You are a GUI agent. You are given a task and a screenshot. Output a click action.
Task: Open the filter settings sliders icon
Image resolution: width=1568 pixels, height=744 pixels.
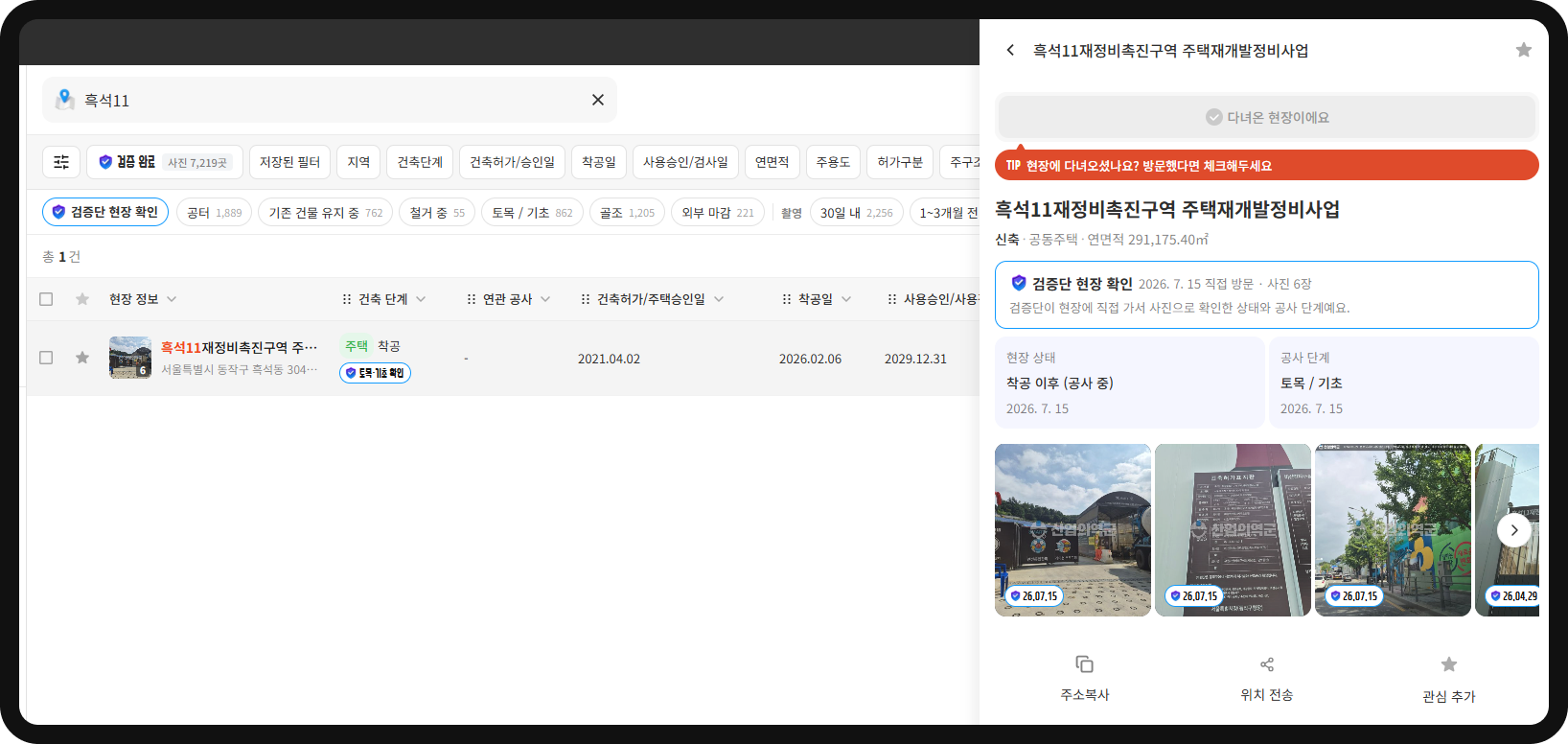[61, 162]
